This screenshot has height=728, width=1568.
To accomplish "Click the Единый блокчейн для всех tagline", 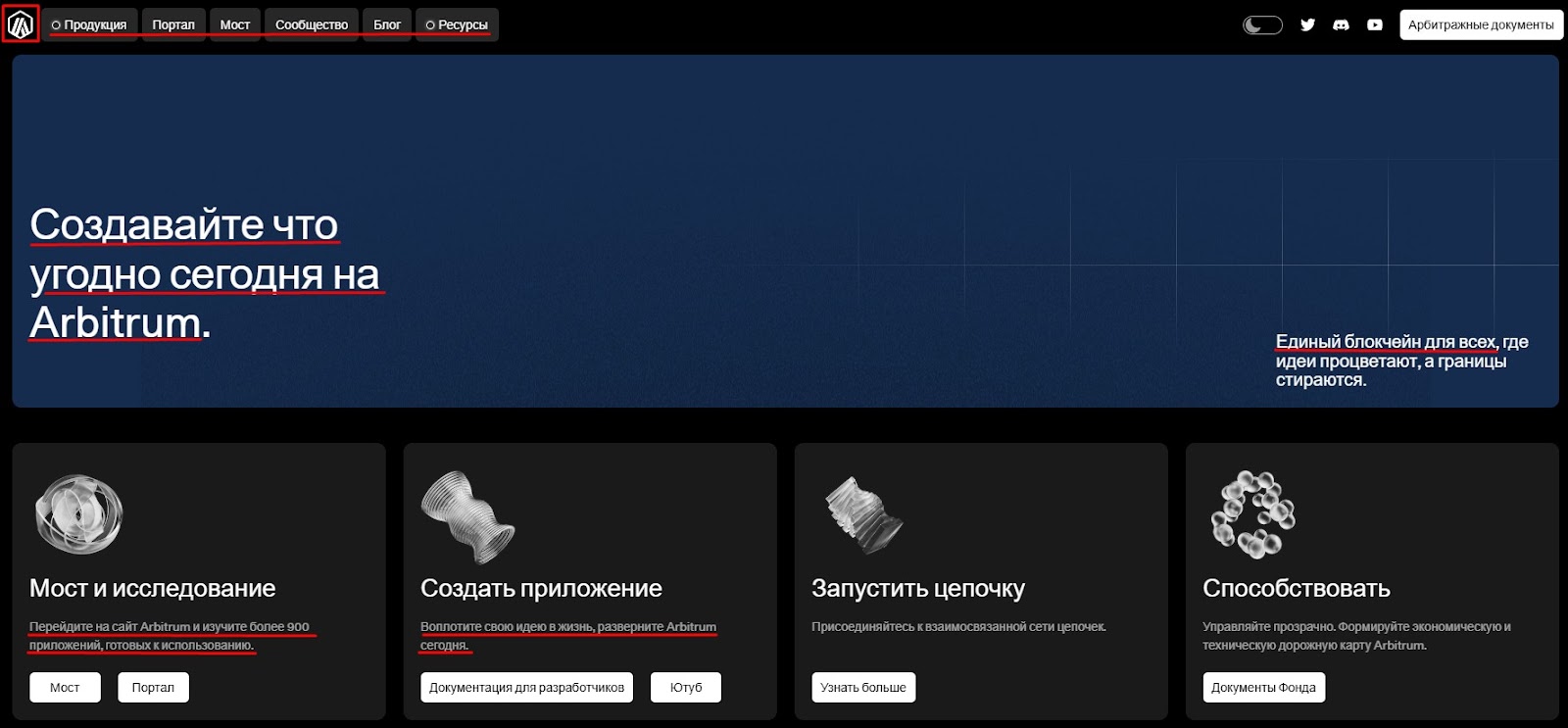I will 1386,342.
